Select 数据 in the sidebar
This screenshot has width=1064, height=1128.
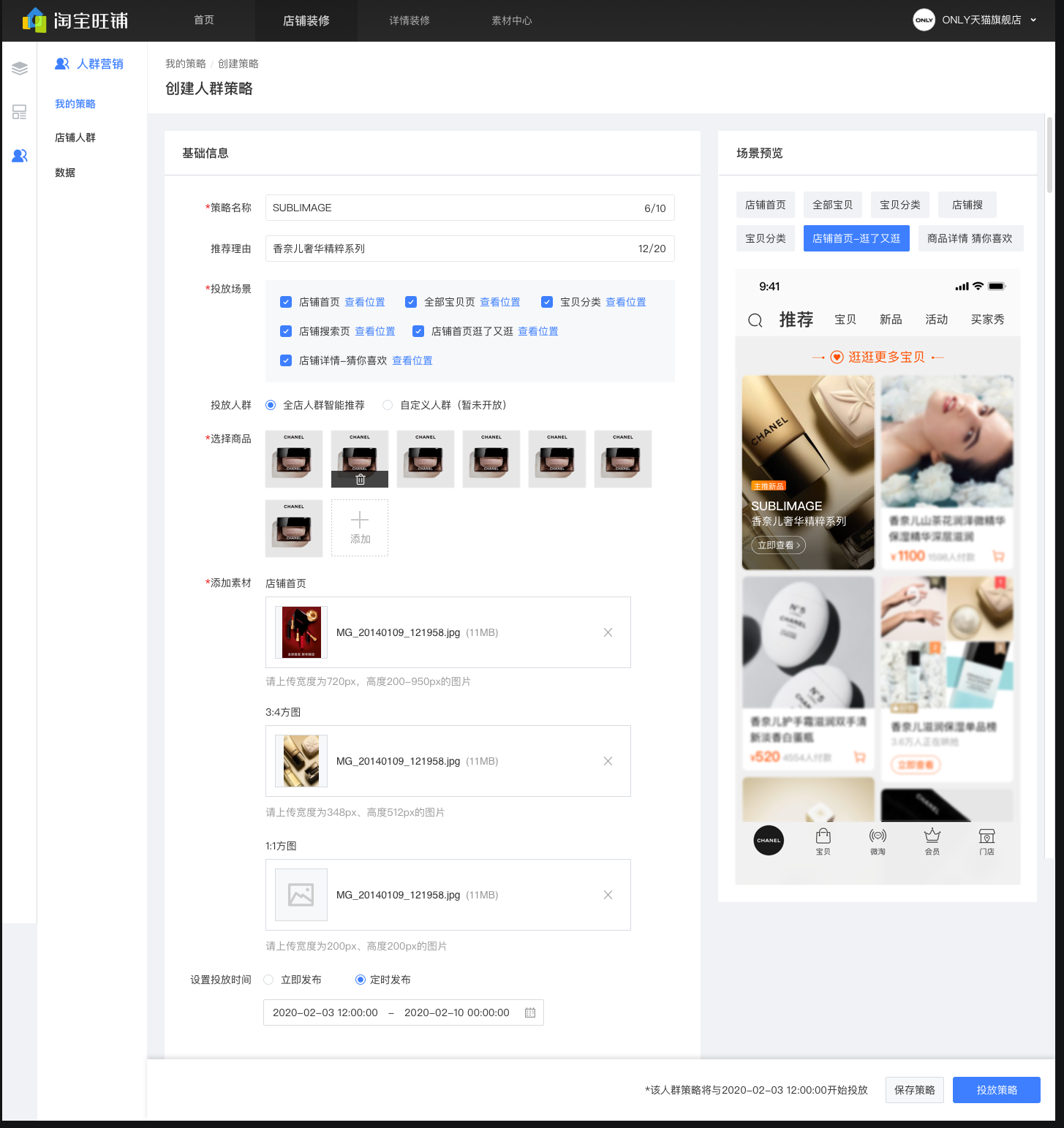tap(65, 173)
